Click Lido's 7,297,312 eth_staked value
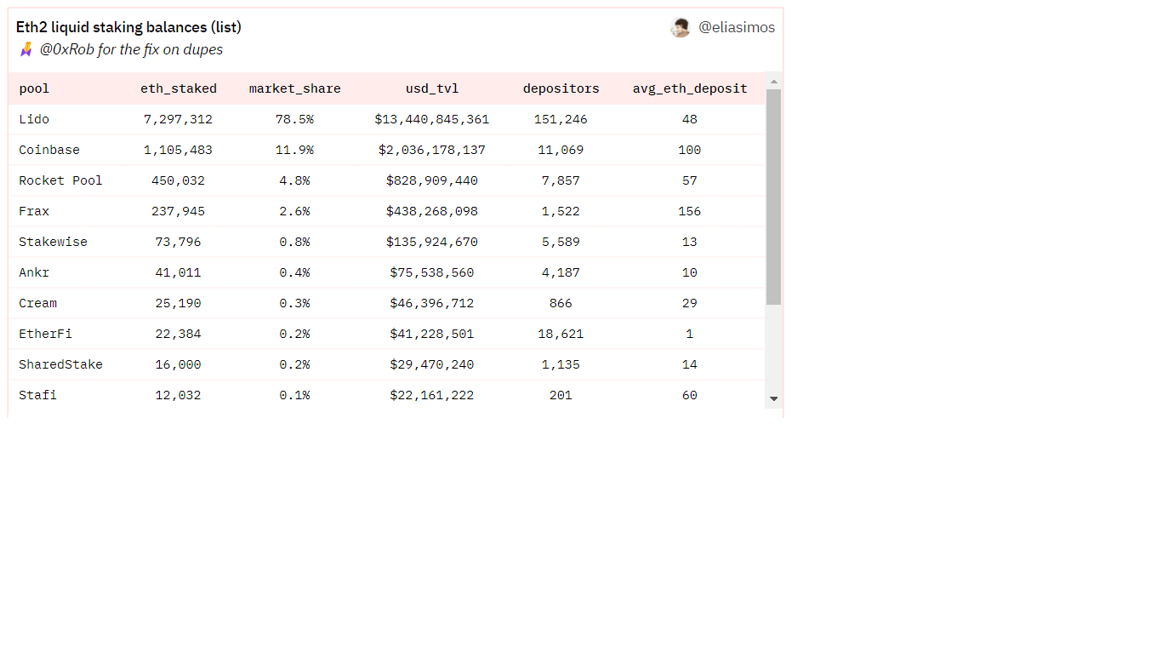The width and height of the screenshot is (1152, 648). (x=178, y=120)
